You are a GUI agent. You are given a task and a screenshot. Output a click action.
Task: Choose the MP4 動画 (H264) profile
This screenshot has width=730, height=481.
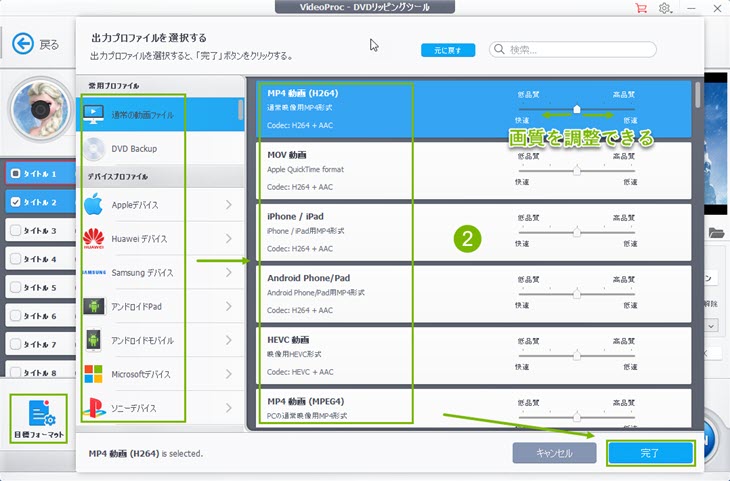coord(473,109)
